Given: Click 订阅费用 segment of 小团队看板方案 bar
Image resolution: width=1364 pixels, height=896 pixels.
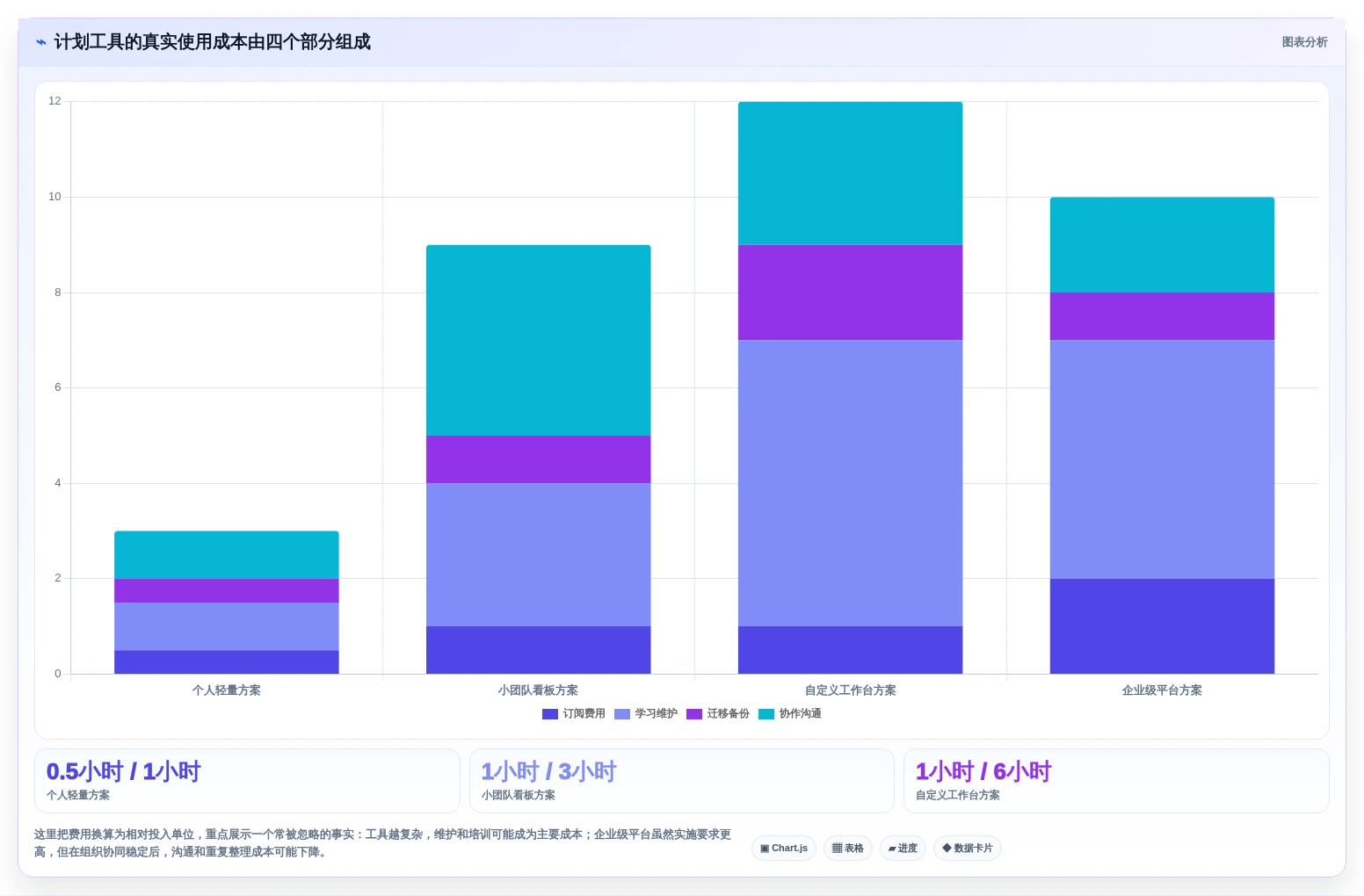Looking at the screenshot, I should (x=539, y=650).
